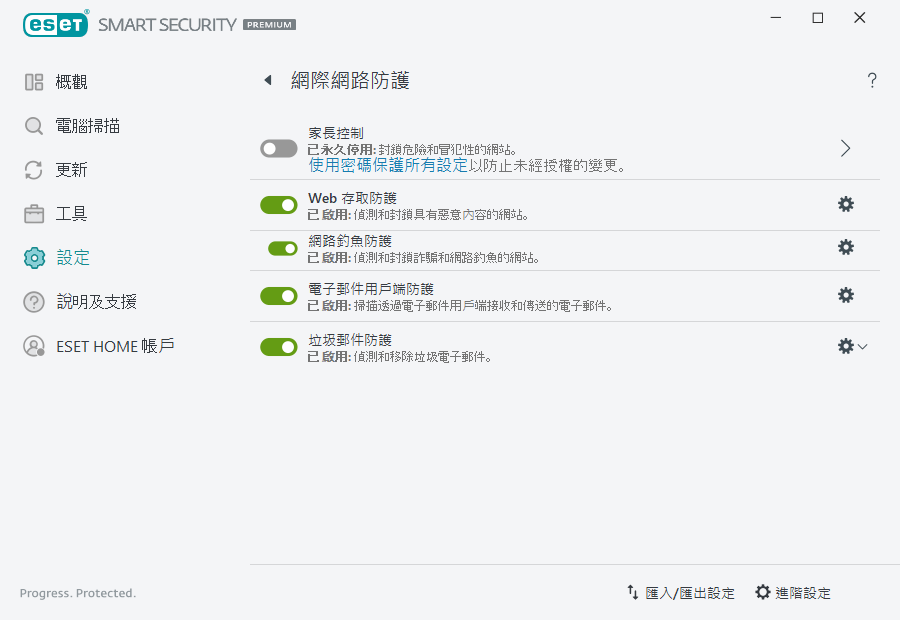Click 匯入/匯出設定 in the status bar
Image resolution: width=900 pixels, height=620 pixels.
coord(689,592)
